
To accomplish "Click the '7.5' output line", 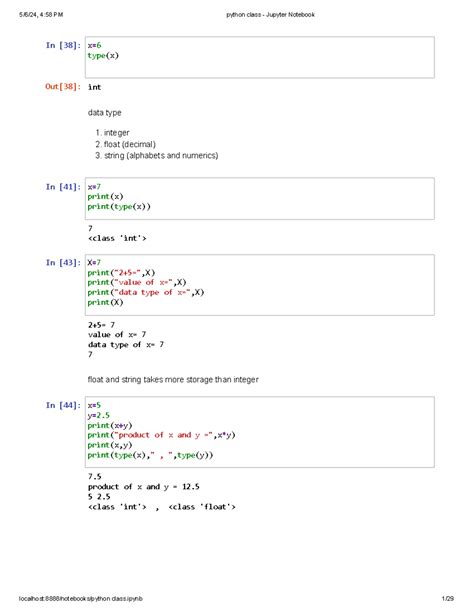I will (x=95, y=477).
